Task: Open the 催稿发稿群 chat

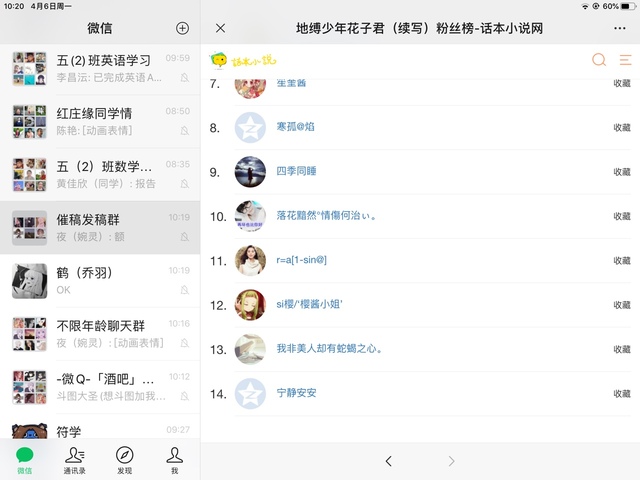Action: [100, 228]
